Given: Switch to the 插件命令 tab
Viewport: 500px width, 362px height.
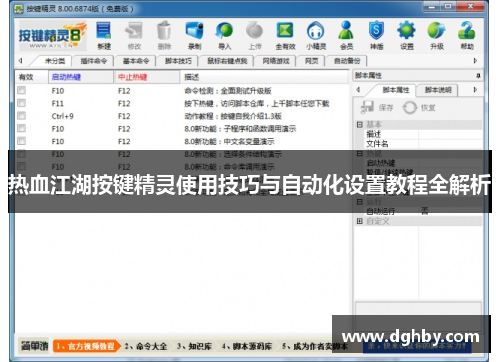Looking at the screenshot, I should pyautogui.click(x=94, y=61).
